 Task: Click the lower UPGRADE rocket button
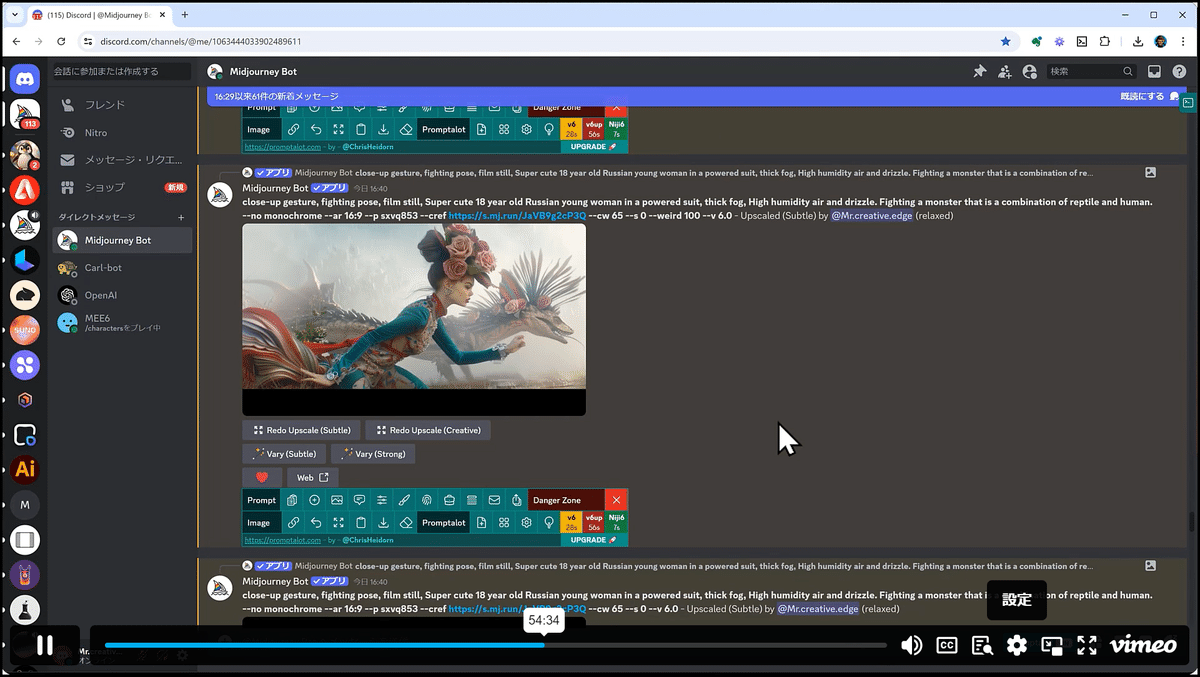click(594, 540)
